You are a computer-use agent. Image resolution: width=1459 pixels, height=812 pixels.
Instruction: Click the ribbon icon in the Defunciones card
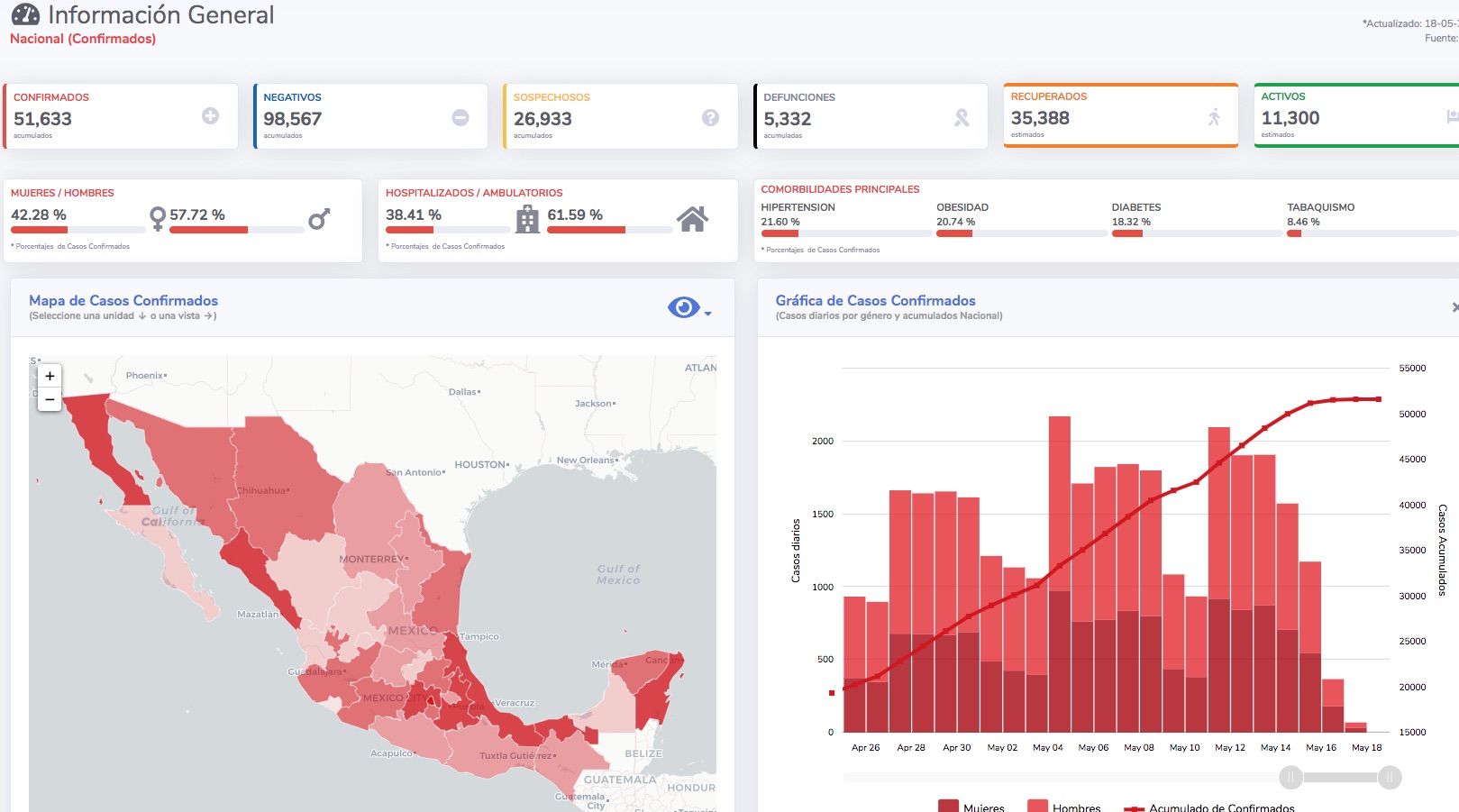[962, 117]
